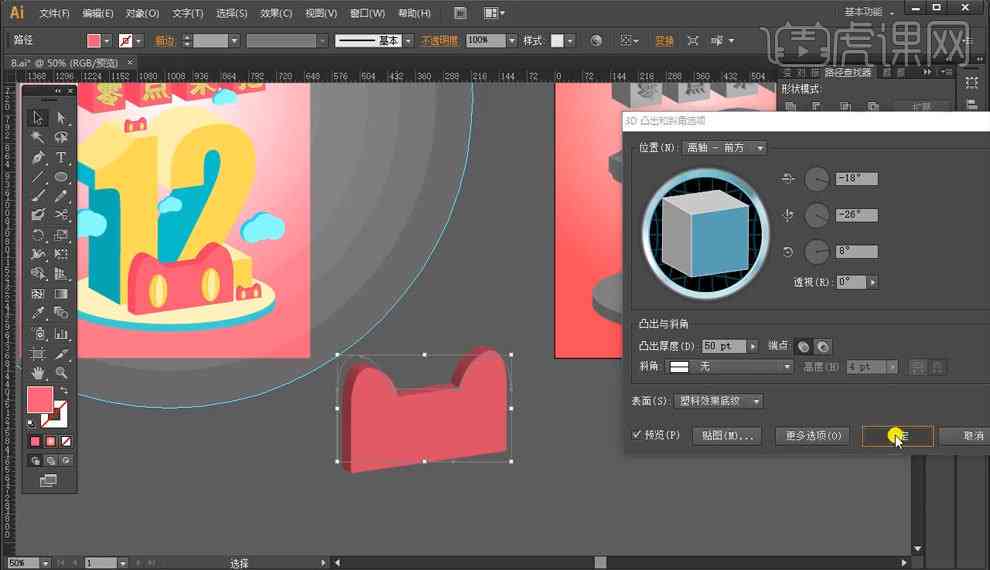Screen dimensions: 990x570
Task: Select the Magic Wand tool
Action: 37,138
